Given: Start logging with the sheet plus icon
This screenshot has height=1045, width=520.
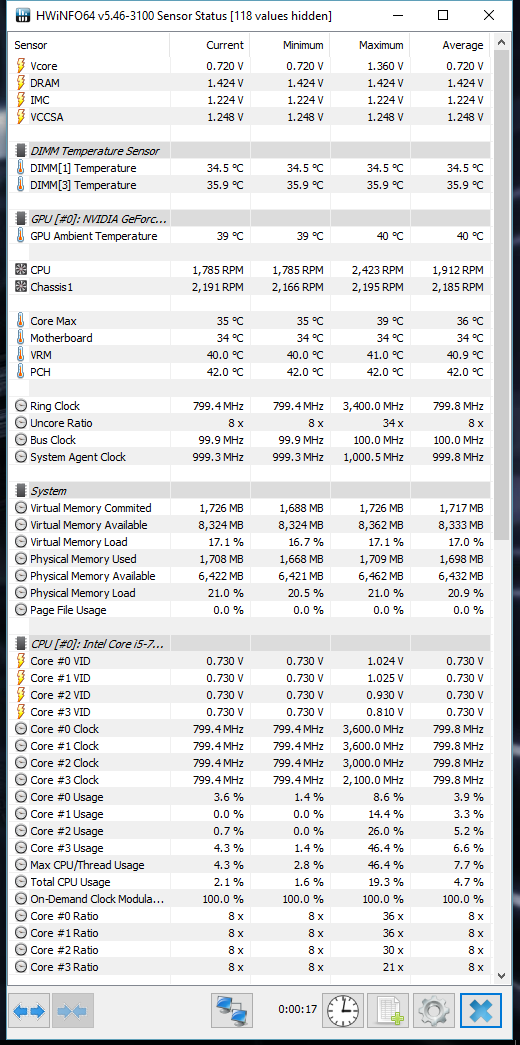Looking at the screenshot, I should pos(389,1010).
